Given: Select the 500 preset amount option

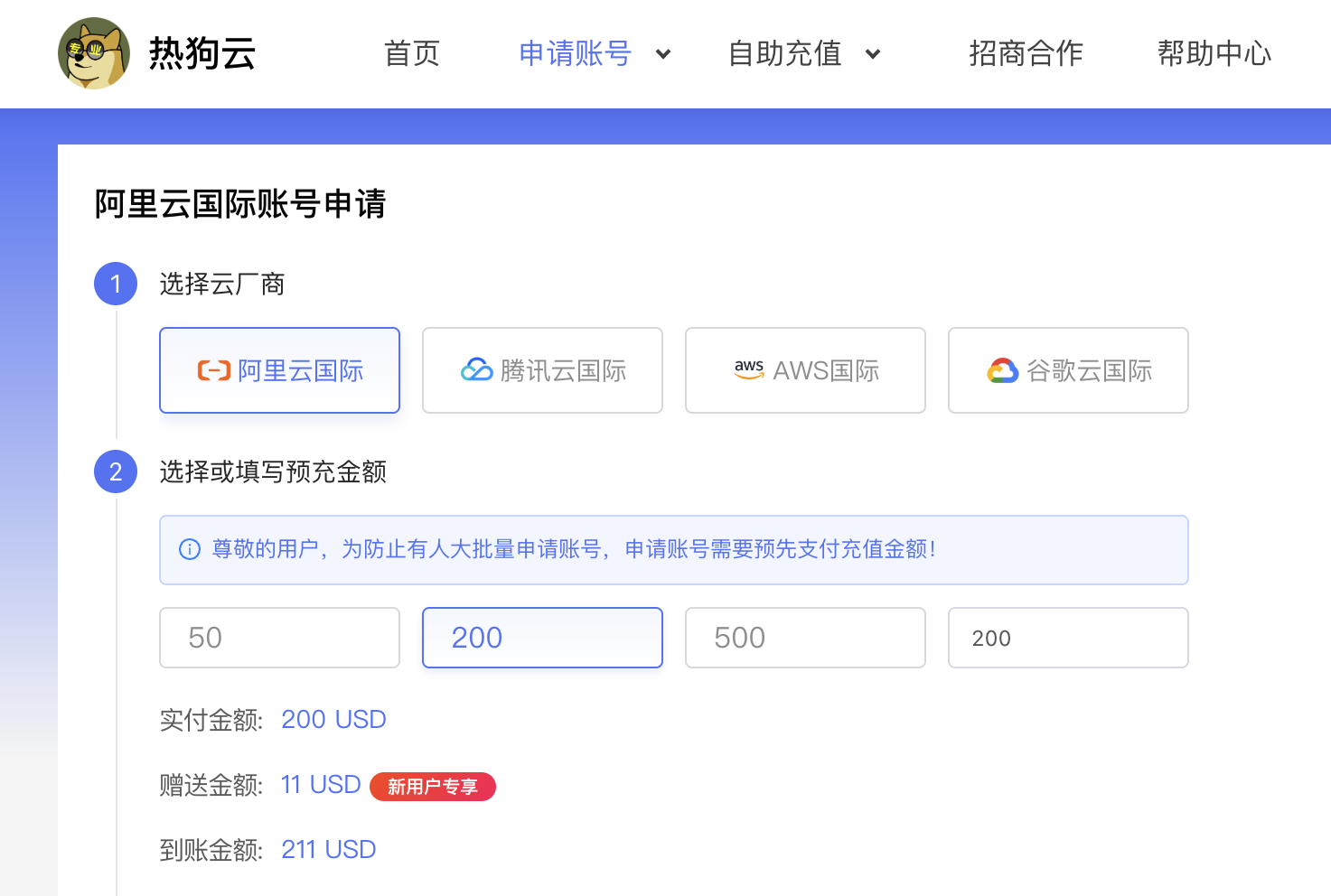Looking at the screenshot, I should tap(805, 638).
